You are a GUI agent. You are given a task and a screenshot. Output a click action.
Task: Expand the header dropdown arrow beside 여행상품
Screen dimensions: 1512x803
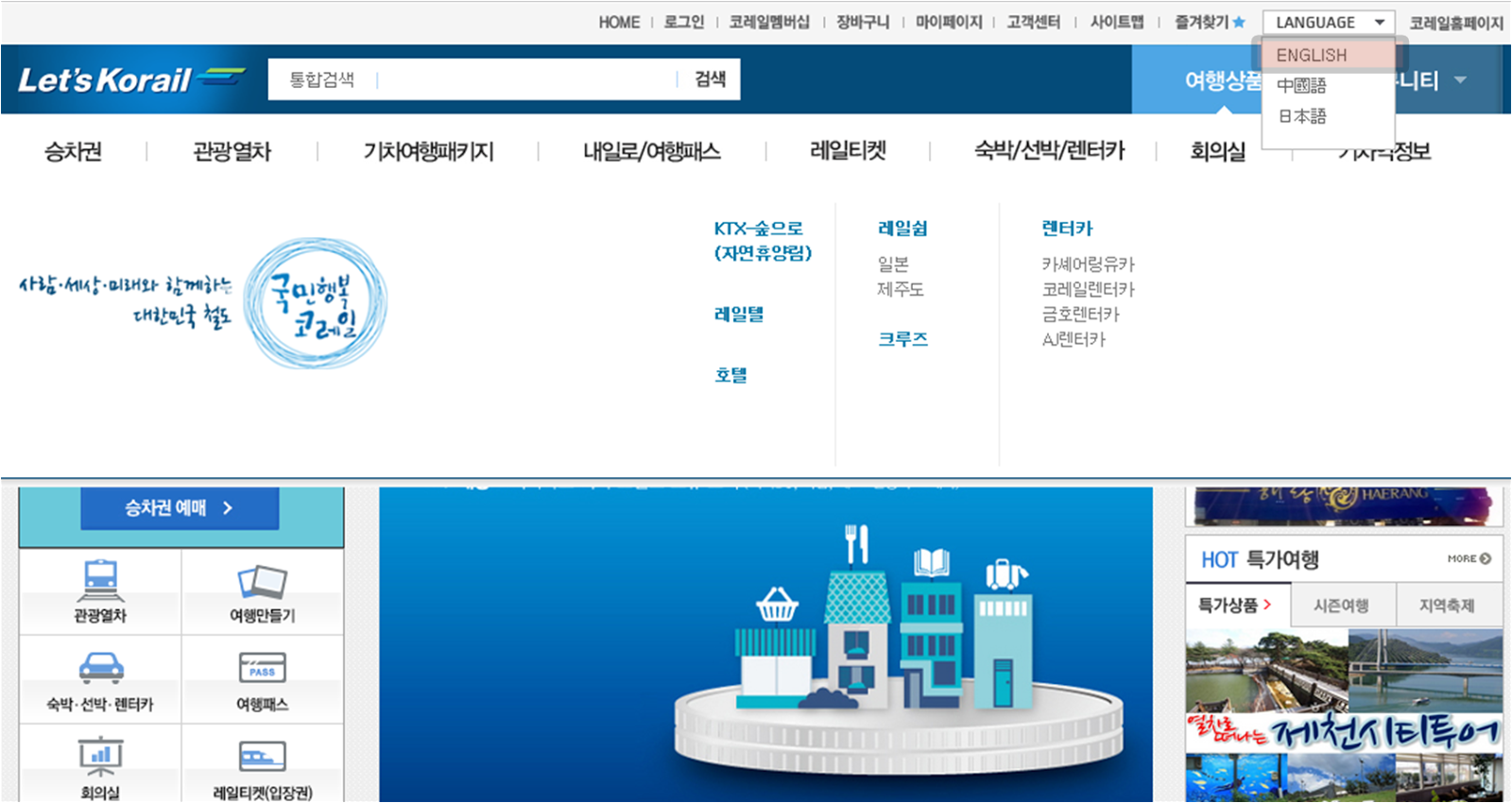(1460, 80)
